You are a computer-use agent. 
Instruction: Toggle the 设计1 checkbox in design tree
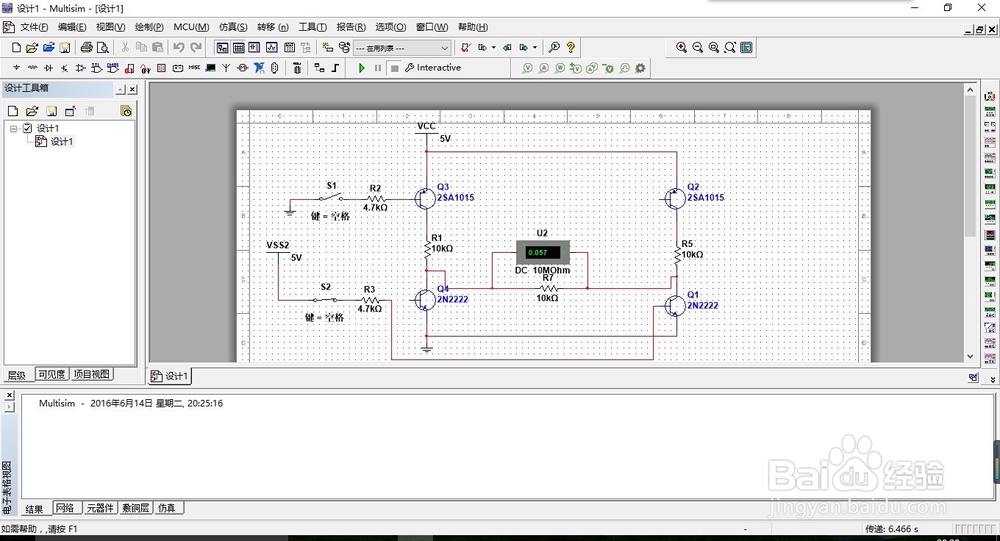tap(28, 128)
